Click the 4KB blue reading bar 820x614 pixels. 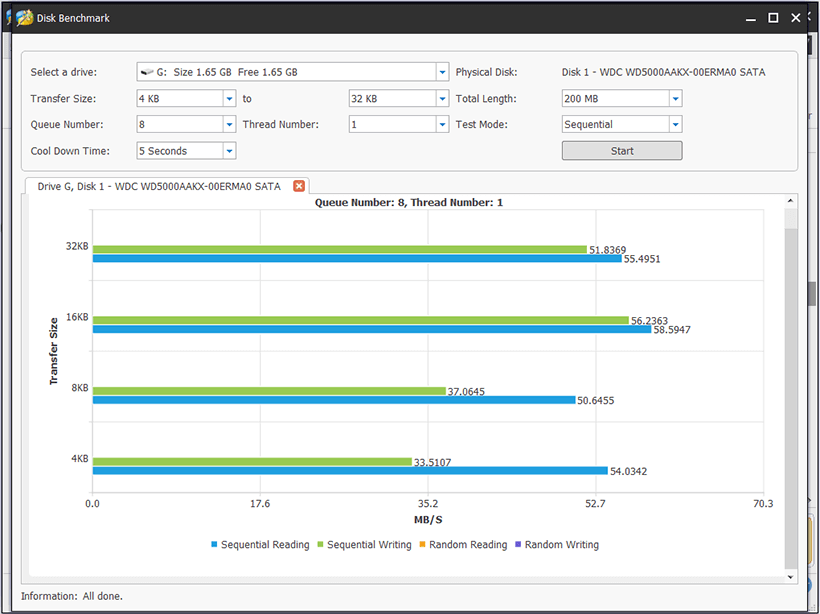(350, 471)
